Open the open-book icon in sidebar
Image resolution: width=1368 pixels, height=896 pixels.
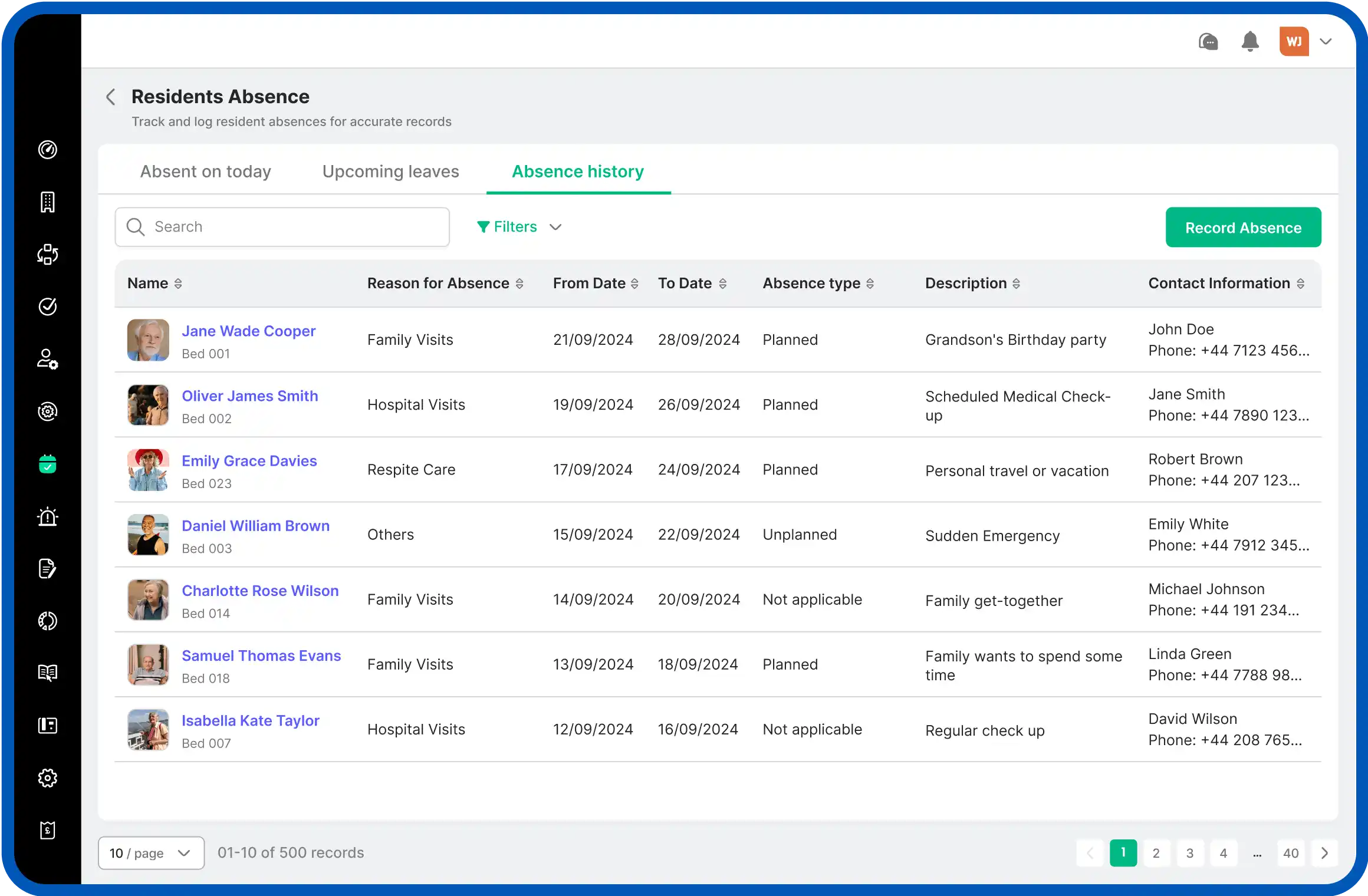pyautogui.click(x=48, y=673)
